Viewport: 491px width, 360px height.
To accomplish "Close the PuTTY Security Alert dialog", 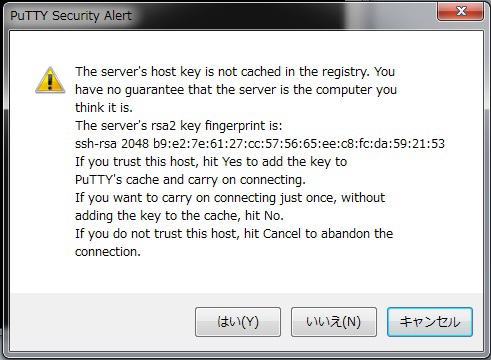I will [461, 12].
